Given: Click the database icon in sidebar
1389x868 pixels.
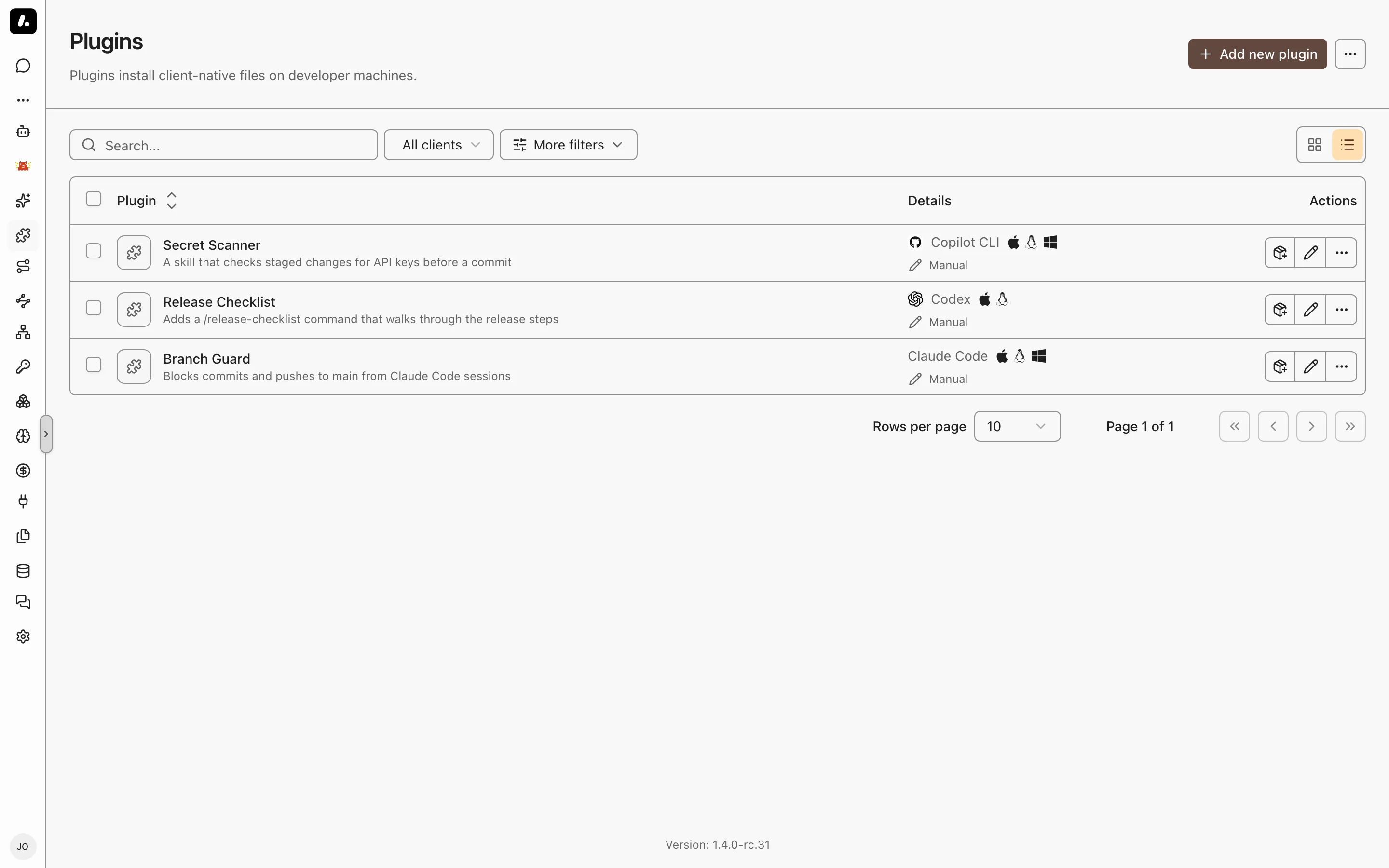Looking at the screenshot, I should tap(23, 570).
